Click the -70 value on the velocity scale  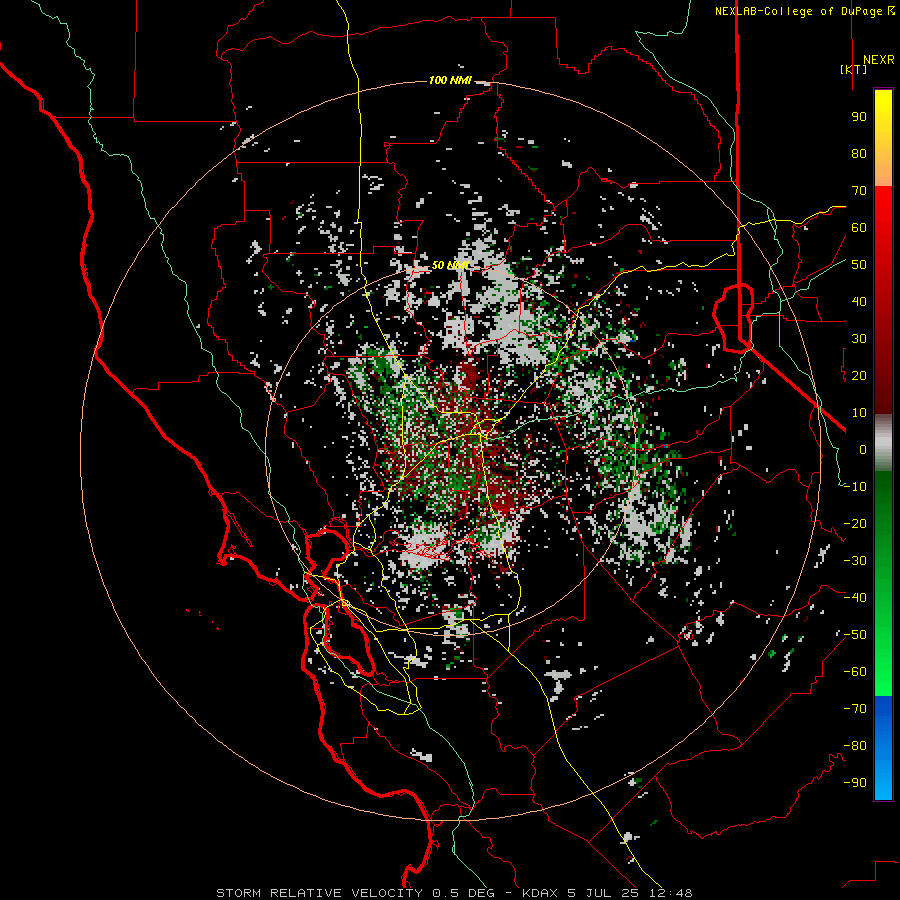855,709
